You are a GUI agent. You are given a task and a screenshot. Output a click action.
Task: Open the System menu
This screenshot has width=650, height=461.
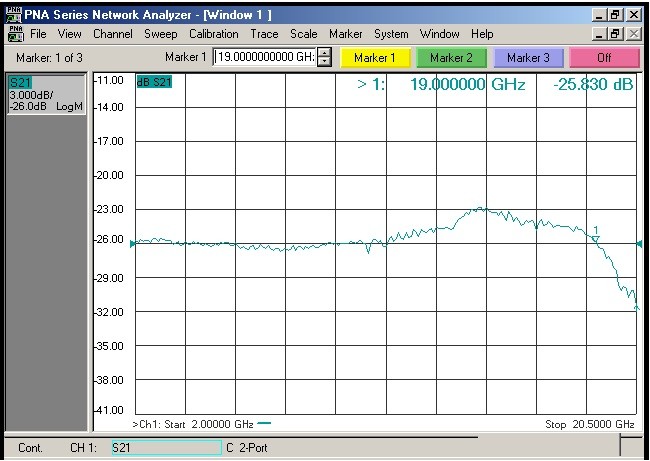coord(391,34)
